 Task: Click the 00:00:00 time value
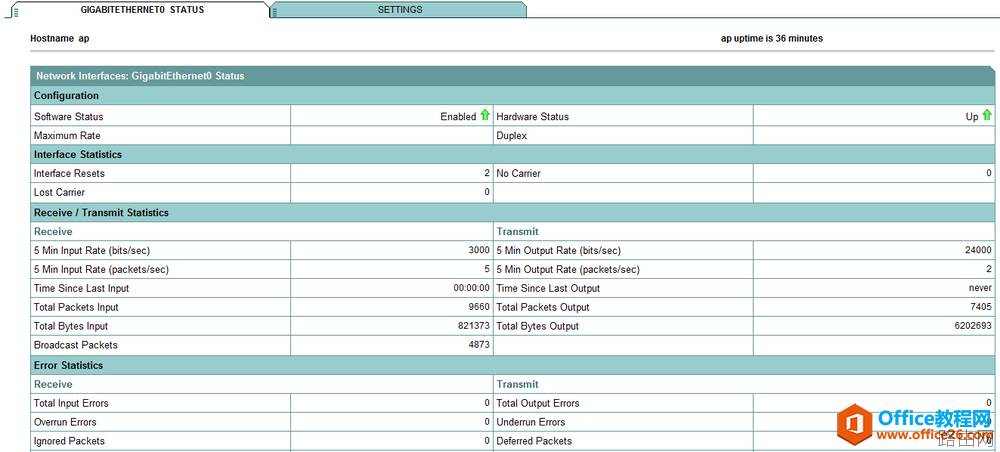pyautogui.click(x=471, y=288)
